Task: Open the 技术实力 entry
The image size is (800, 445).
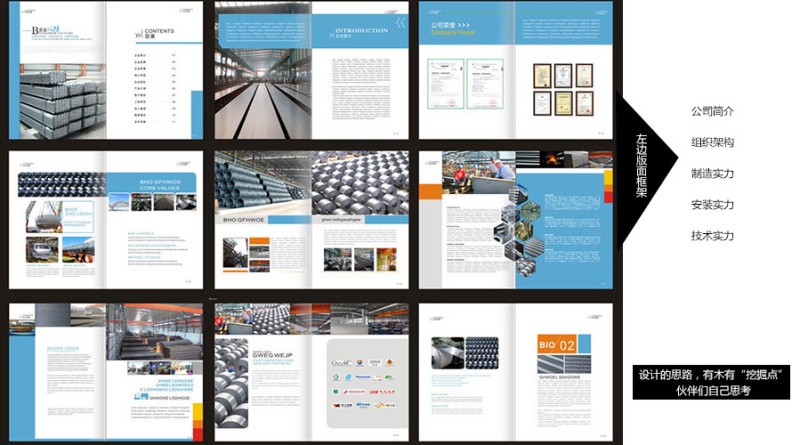Action: [x=712, y=236]
